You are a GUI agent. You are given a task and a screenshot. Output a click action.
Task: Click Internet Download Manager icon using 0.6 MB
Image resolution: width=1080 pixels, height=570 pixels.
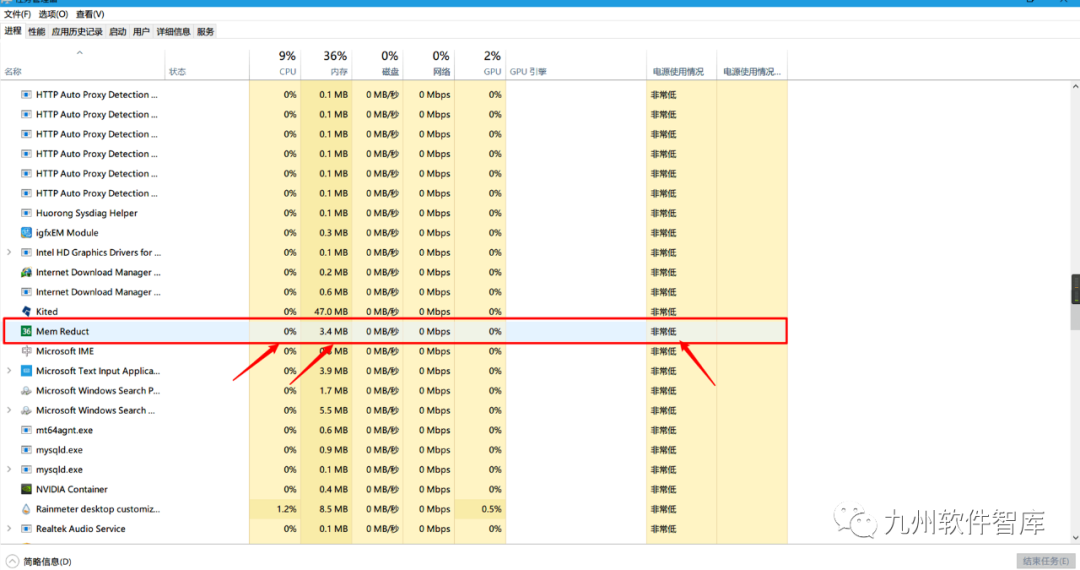pyautogui.click(x=26, y=292)
